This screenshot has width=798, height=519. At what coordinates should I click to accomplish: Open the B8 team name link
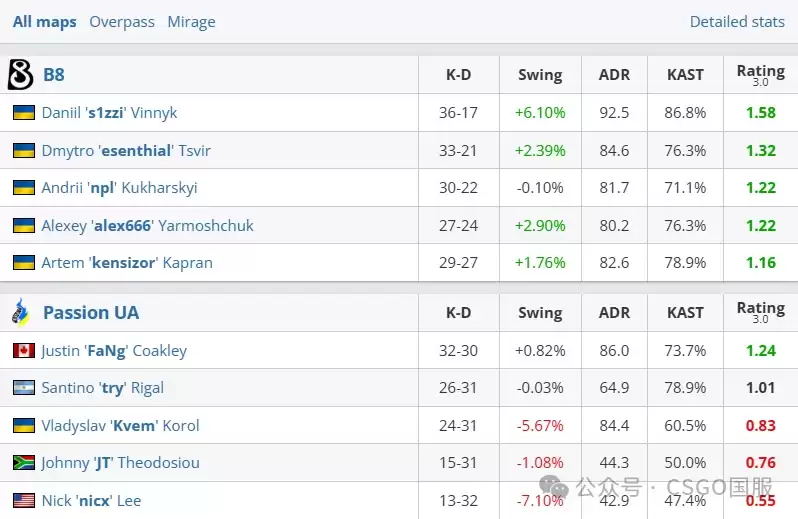[x=54, y=75]
